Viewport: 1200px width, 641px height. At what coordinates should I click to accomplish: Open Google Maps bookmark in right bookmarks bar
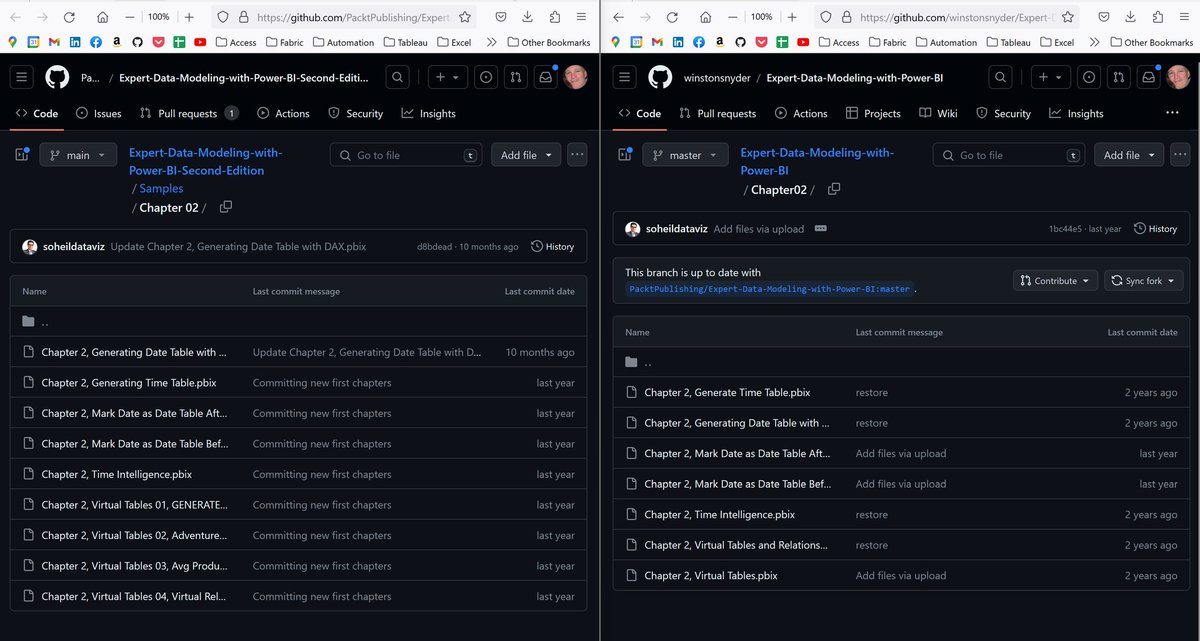coord(616,42)
